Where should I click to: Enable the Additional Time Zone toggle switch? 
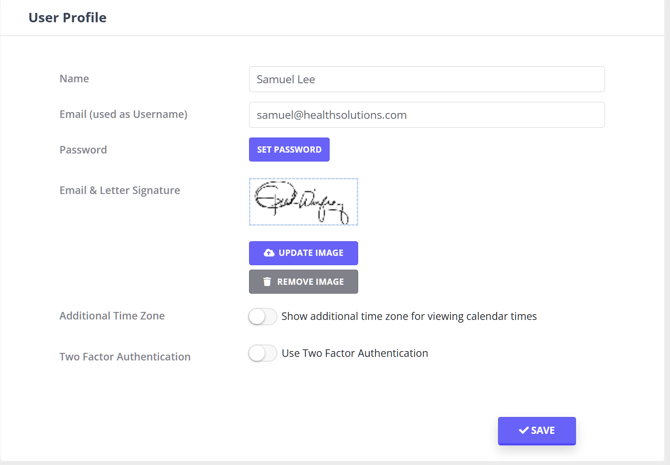[x=263, y=316]
